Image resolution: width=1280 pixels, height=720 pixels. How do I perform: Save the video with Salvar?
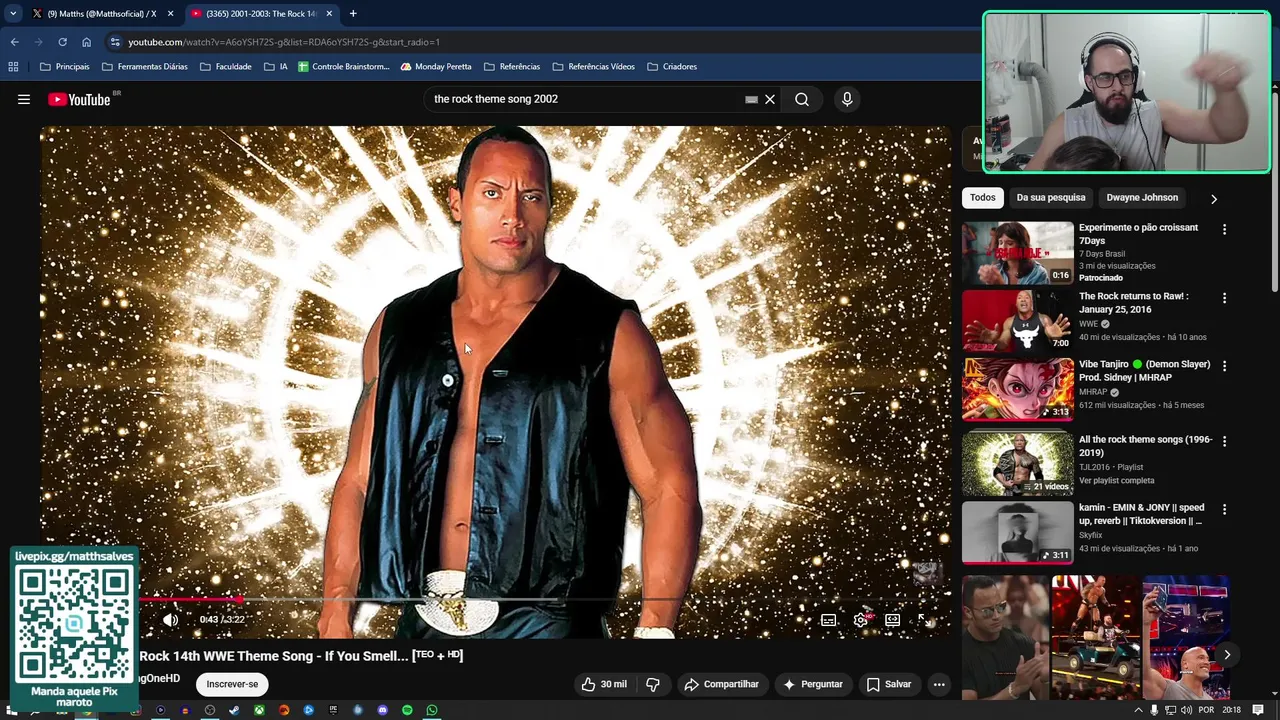pyautogui.click(x=889, y=684)
